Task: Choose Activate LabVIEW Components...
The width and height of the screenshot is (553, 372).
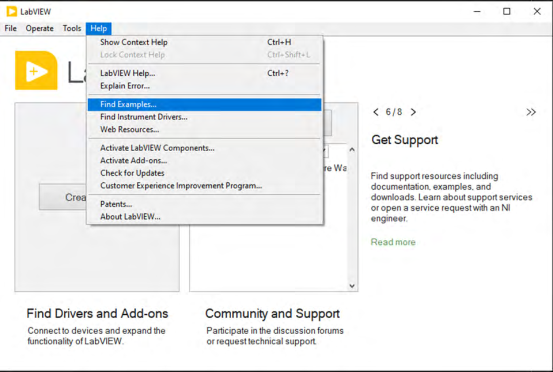Action: 205,148
